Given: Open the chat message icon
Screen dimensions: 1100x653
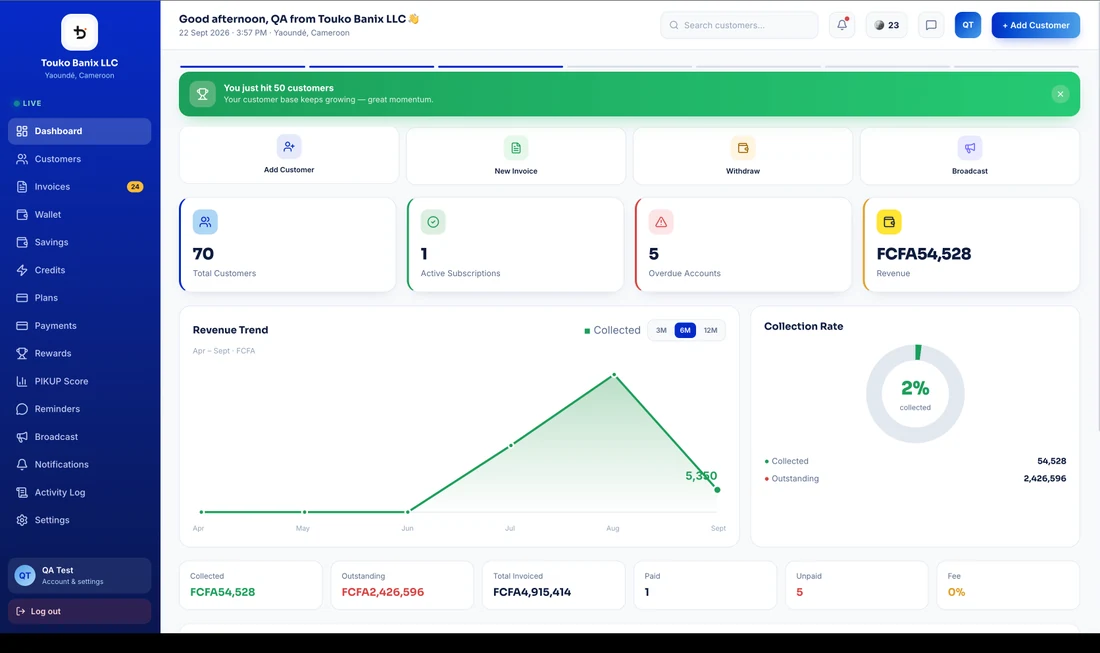Looking at the screenshot, I should (x=931, y=25).
